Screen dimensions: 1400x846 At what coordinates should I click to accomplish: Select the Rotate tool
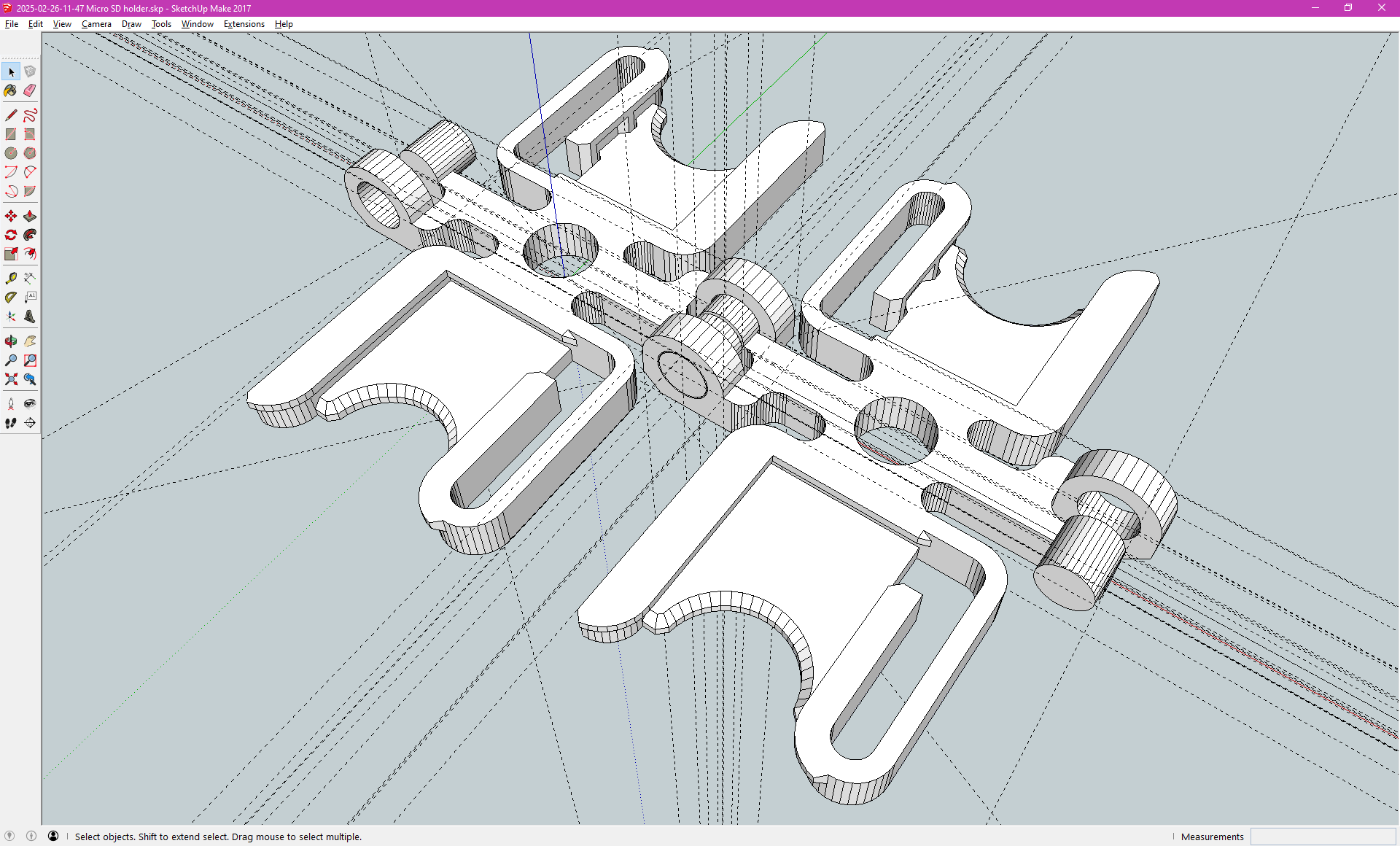coord(11,235)
